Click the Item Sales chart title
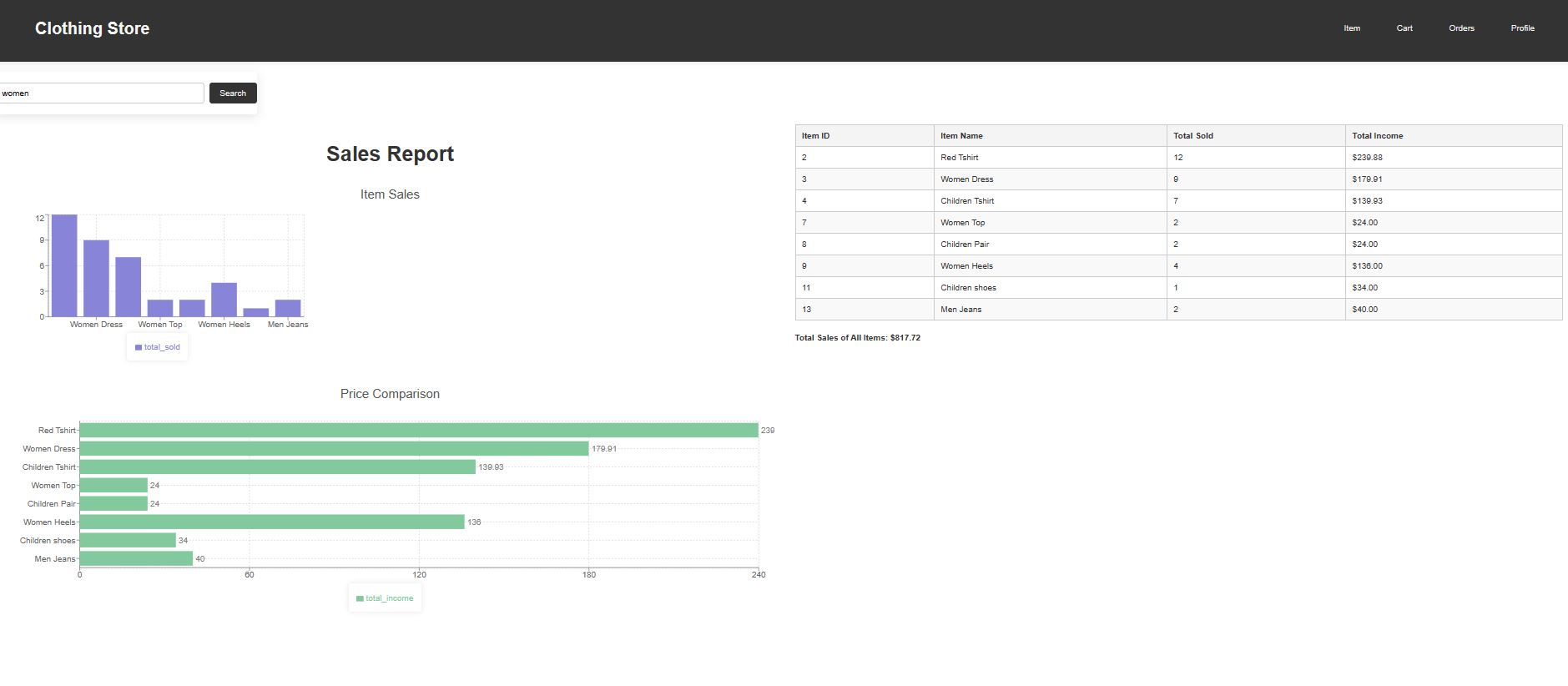The width and height of the screenshot is (1568, 686). coord(390,194)
